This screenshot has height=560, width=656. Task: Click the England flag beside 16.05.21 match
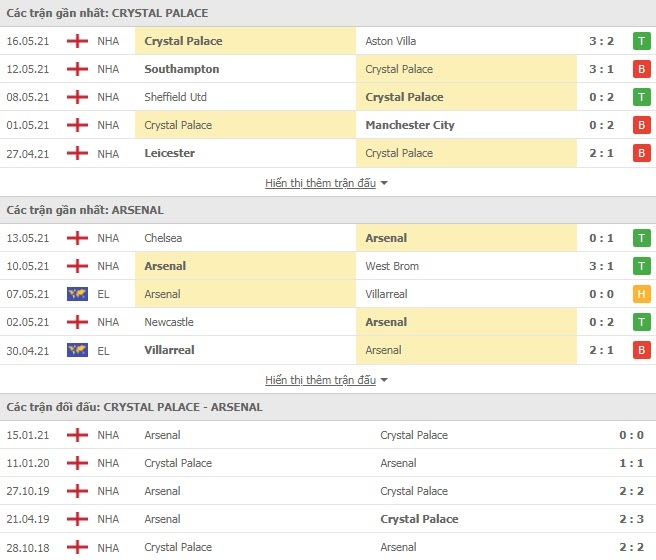tap(77, 41)
